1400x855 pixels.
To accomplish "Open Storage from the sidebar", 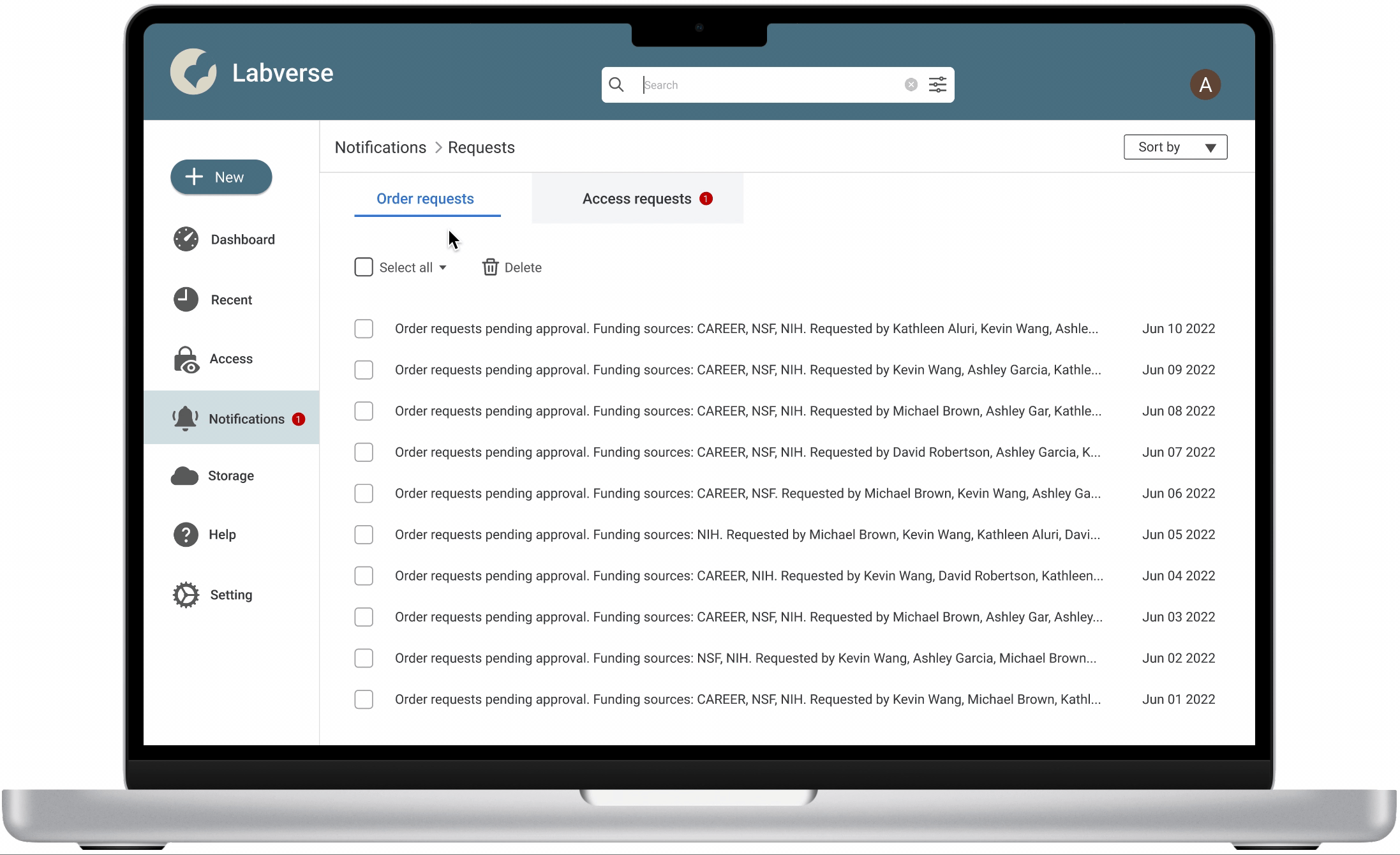I will (x=230, y=475).
